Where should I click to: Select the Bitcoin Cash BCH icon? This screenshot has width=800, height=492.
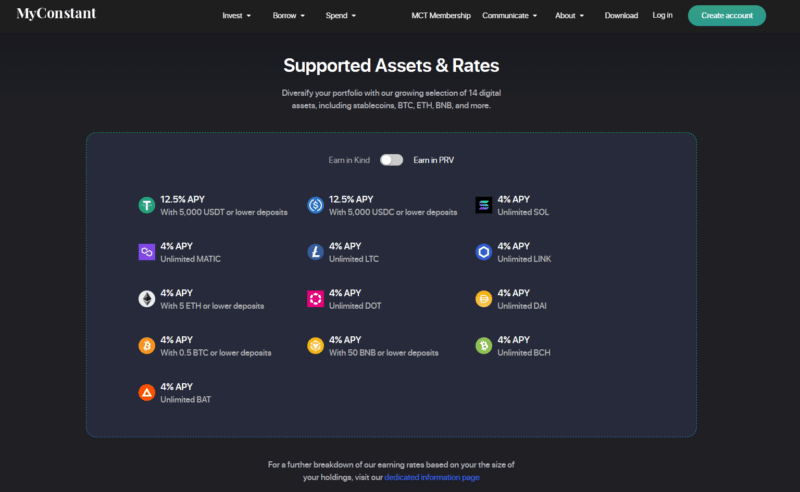tap(484, 346)
